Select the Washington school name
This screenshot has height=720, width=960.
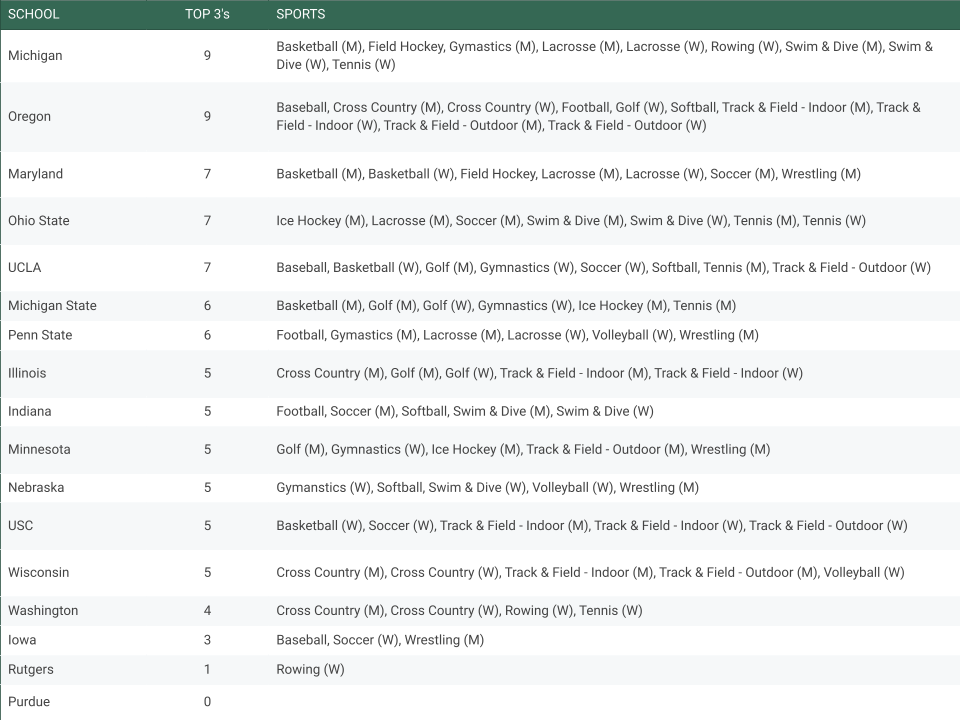point(43,610)
